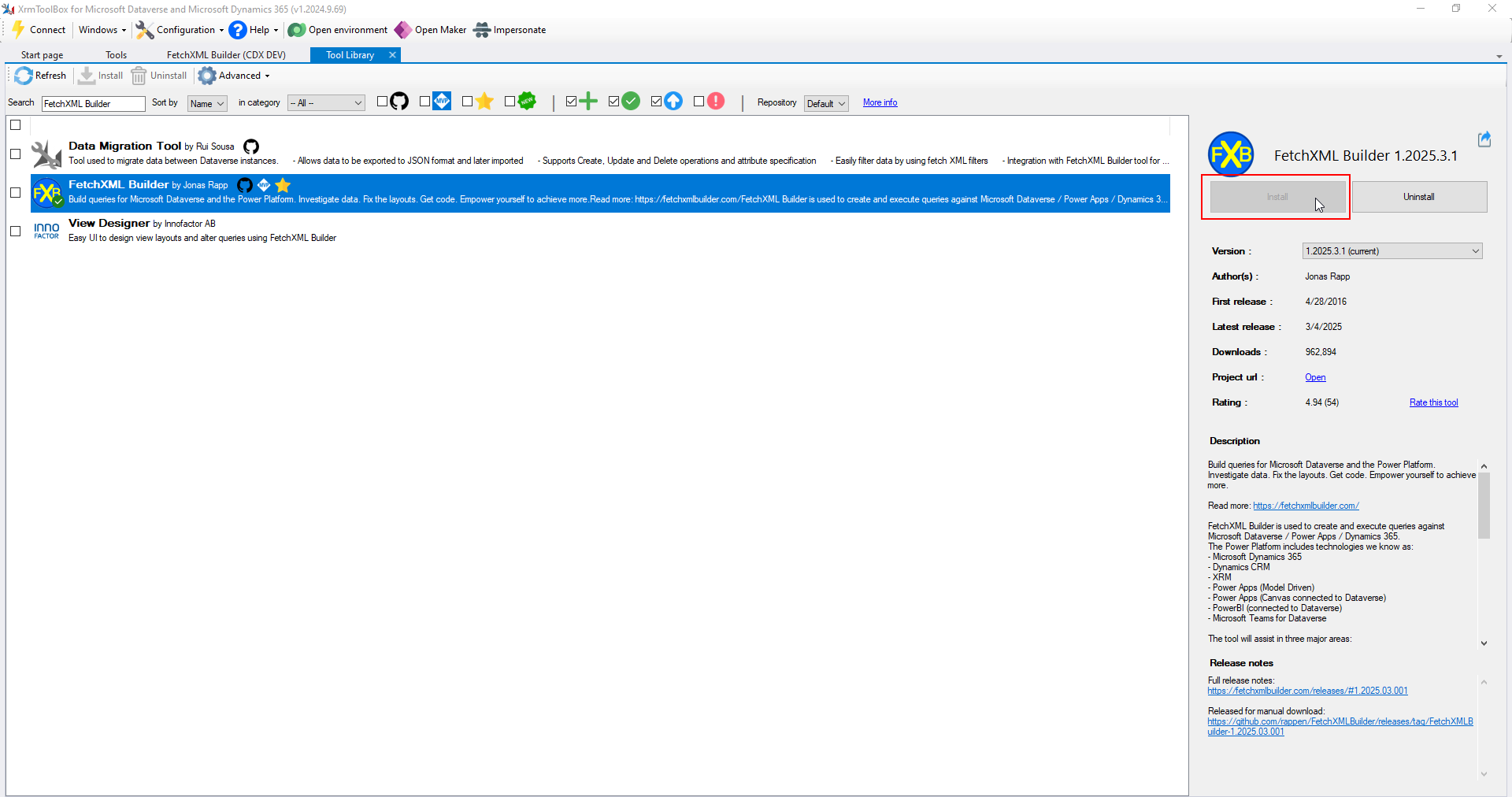Switch to FetchXML Builder (CDX DEV) tab
Screen dimensions: 1512x797
pos(226,55)
